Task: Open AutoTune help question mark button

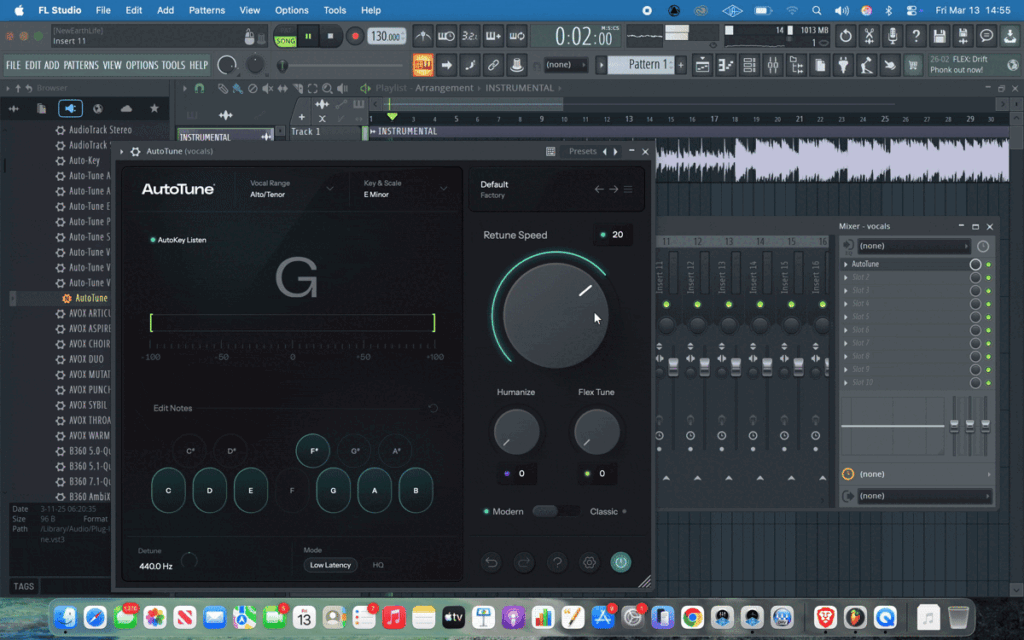Action: pyautogui.click(x=557, y=562)
